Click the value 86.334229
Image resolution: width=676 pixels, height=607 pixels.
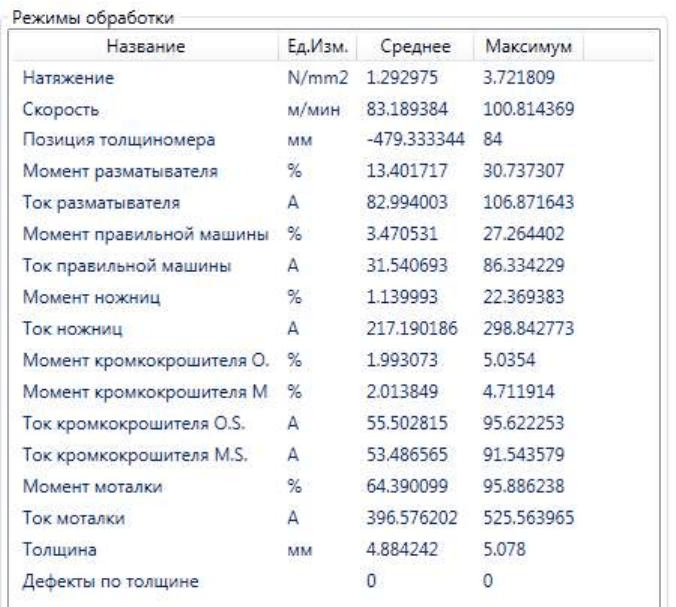click(x=523, y=265)
